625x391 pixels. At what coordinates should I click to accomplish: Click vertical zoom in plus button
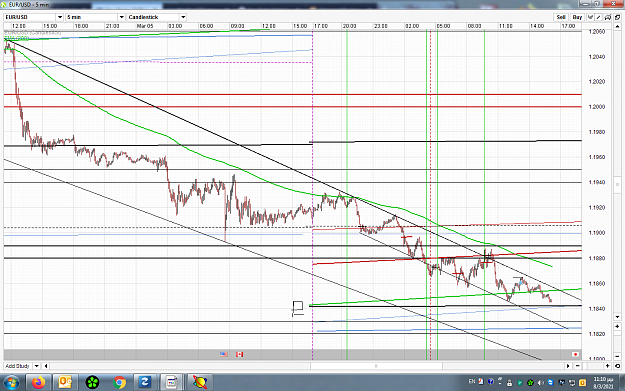click(617, 326)
